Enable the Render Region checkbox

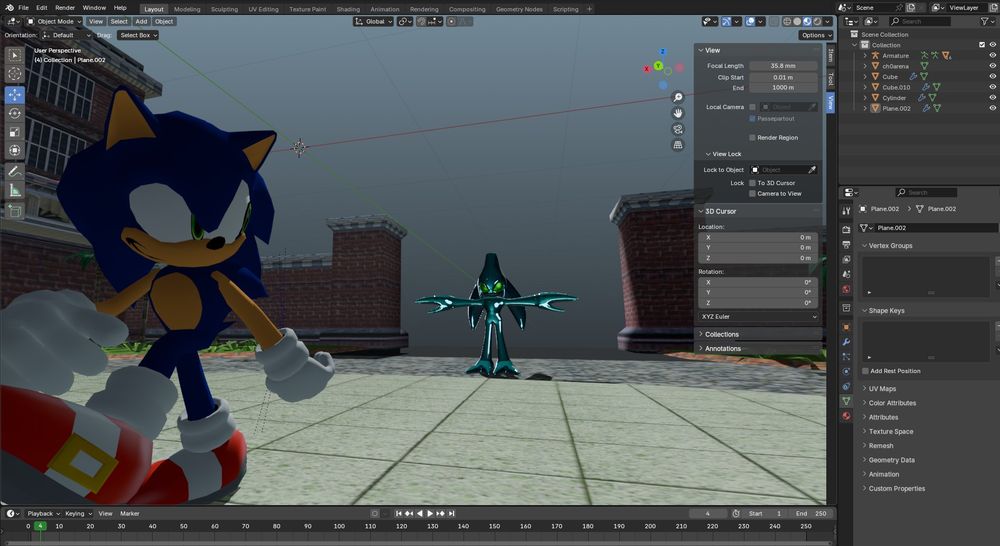pyautogui.click(x=753, y=138)
